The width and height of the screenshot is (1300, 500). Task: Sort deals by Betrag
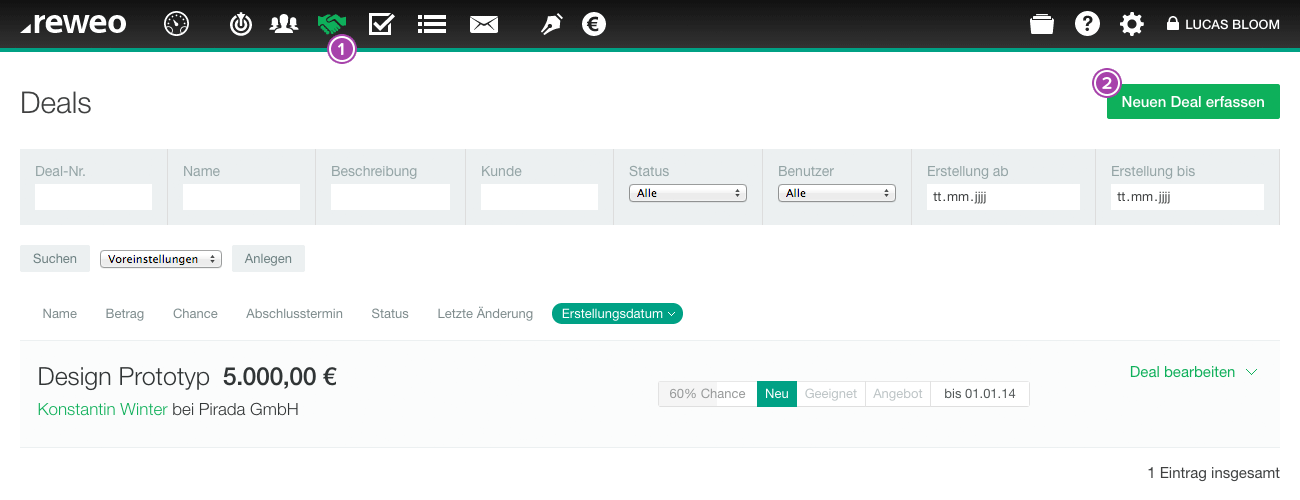(125, 313)
